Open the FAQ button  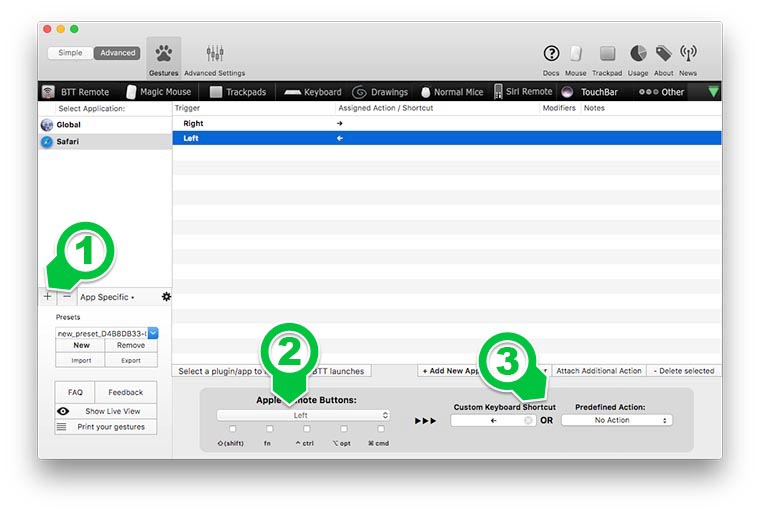click(75, 392)
